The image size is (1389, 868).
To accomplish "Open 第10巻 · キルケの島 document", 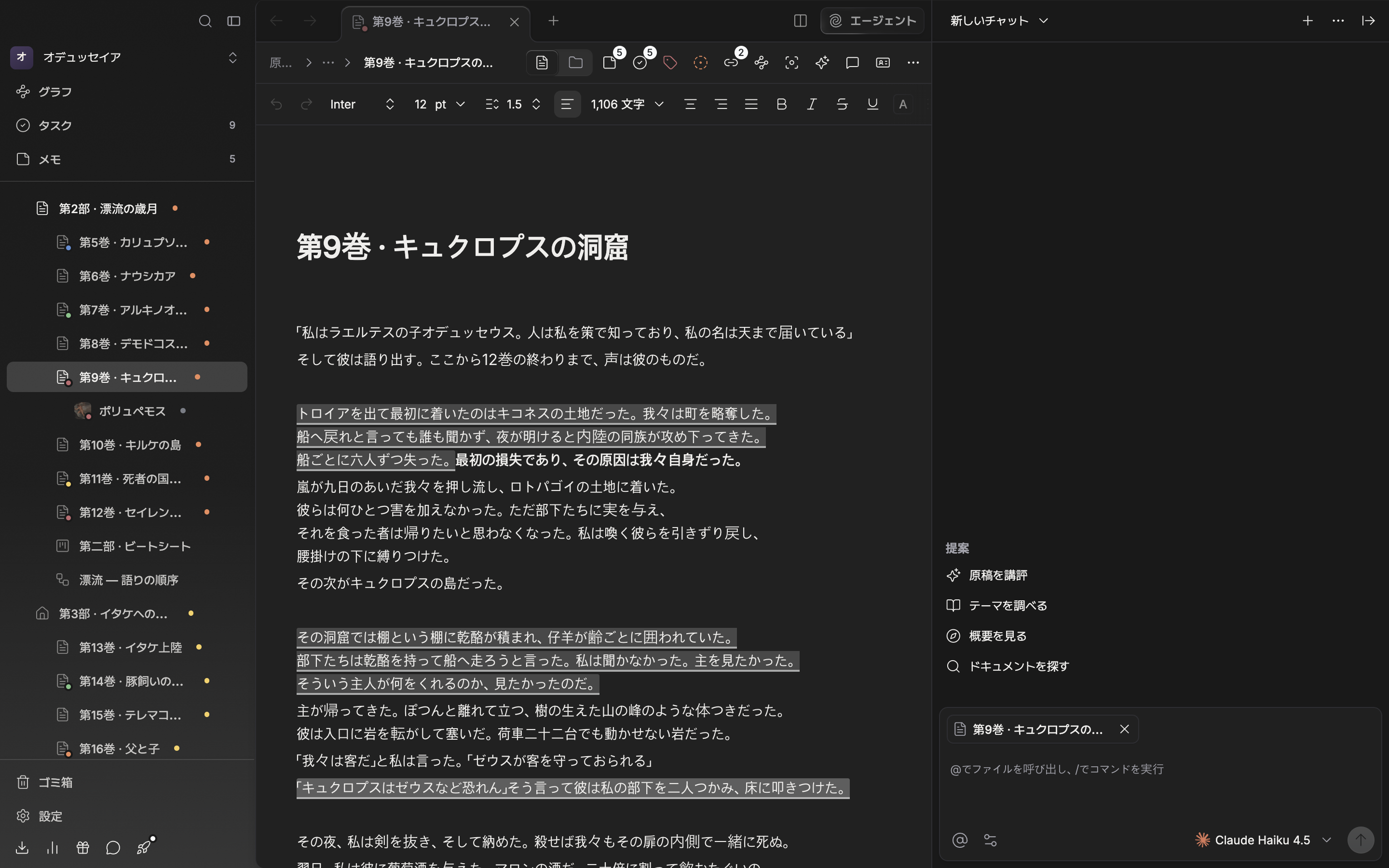I will (x=127, y=445).
